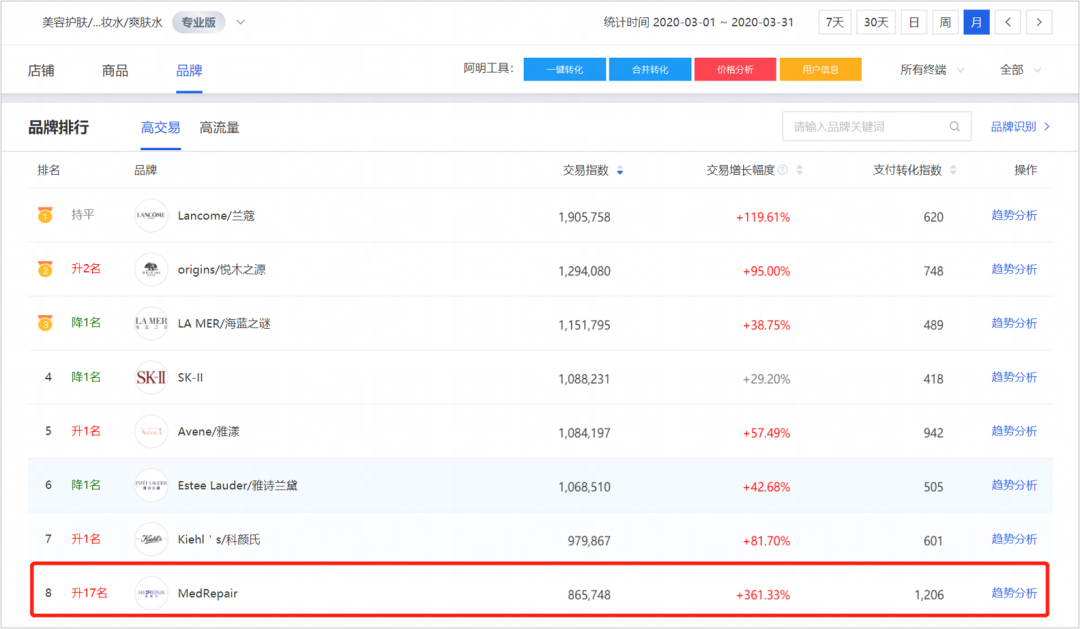Select the 月 time period button
1080x629 pixels.
(976, 22)
